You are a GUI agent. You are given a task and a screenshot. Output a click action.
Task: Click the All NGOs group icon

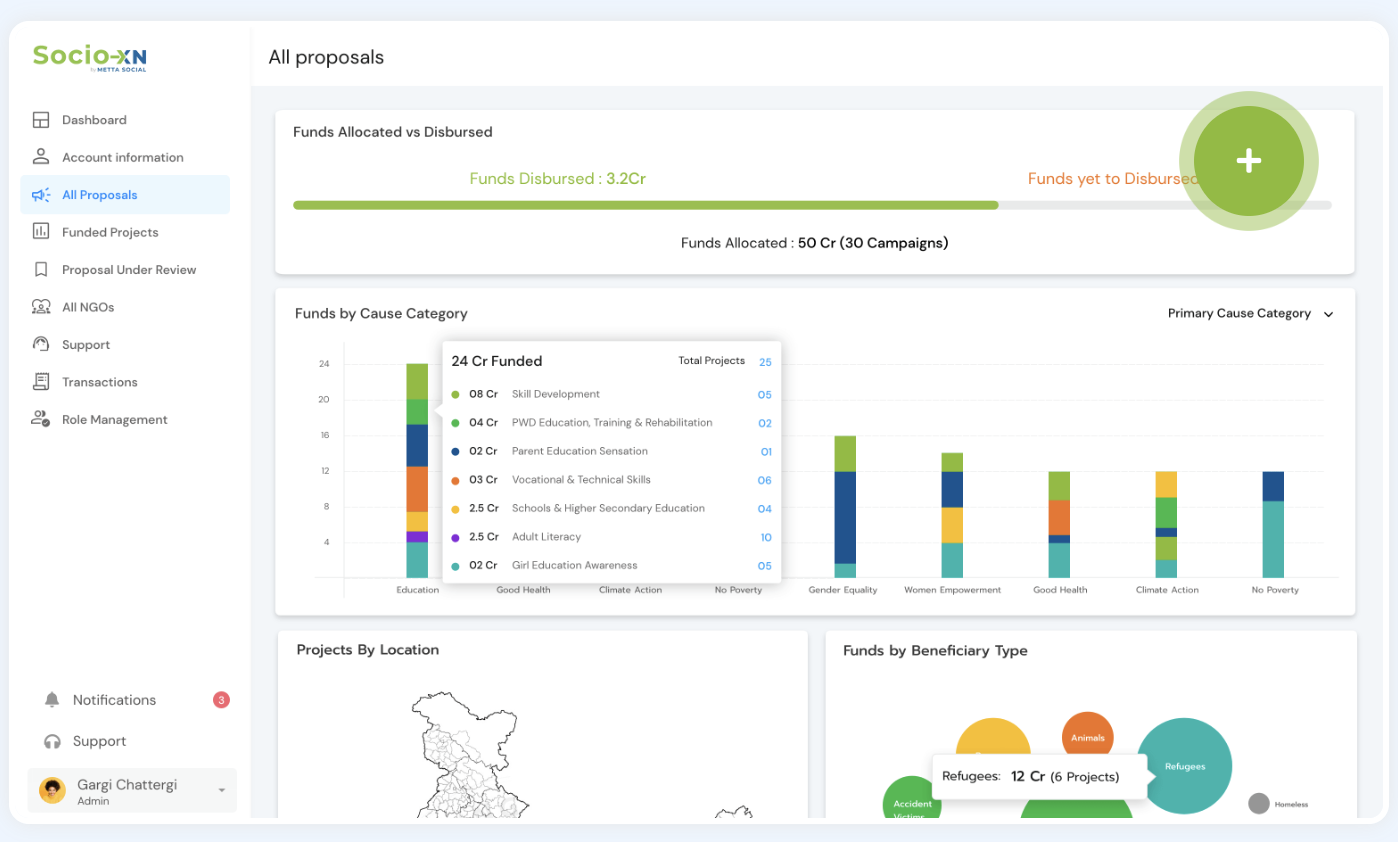pyautogui.click(x=41, y=307)
